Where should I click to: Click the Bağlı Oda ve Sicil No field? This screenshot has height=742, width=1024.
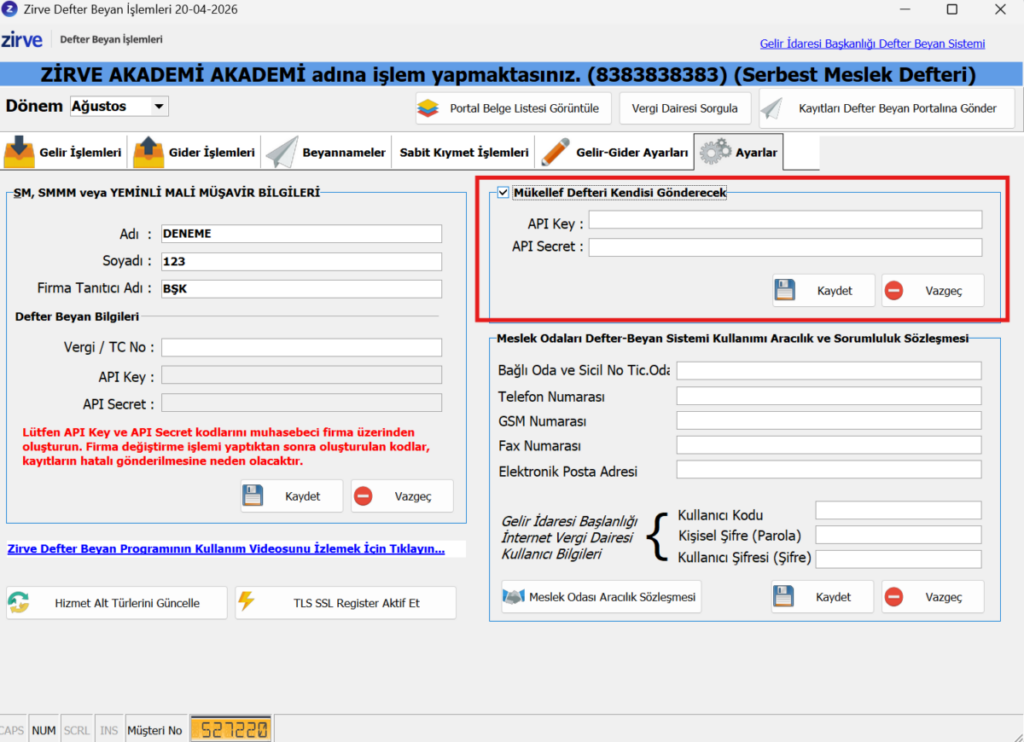829,371
